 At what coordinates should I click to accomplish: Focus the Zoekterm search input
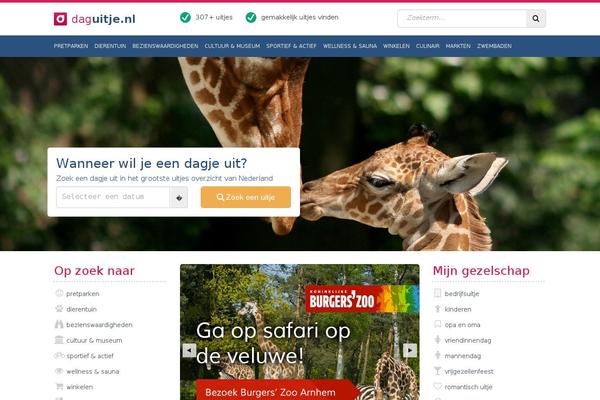tap(462, 18)
